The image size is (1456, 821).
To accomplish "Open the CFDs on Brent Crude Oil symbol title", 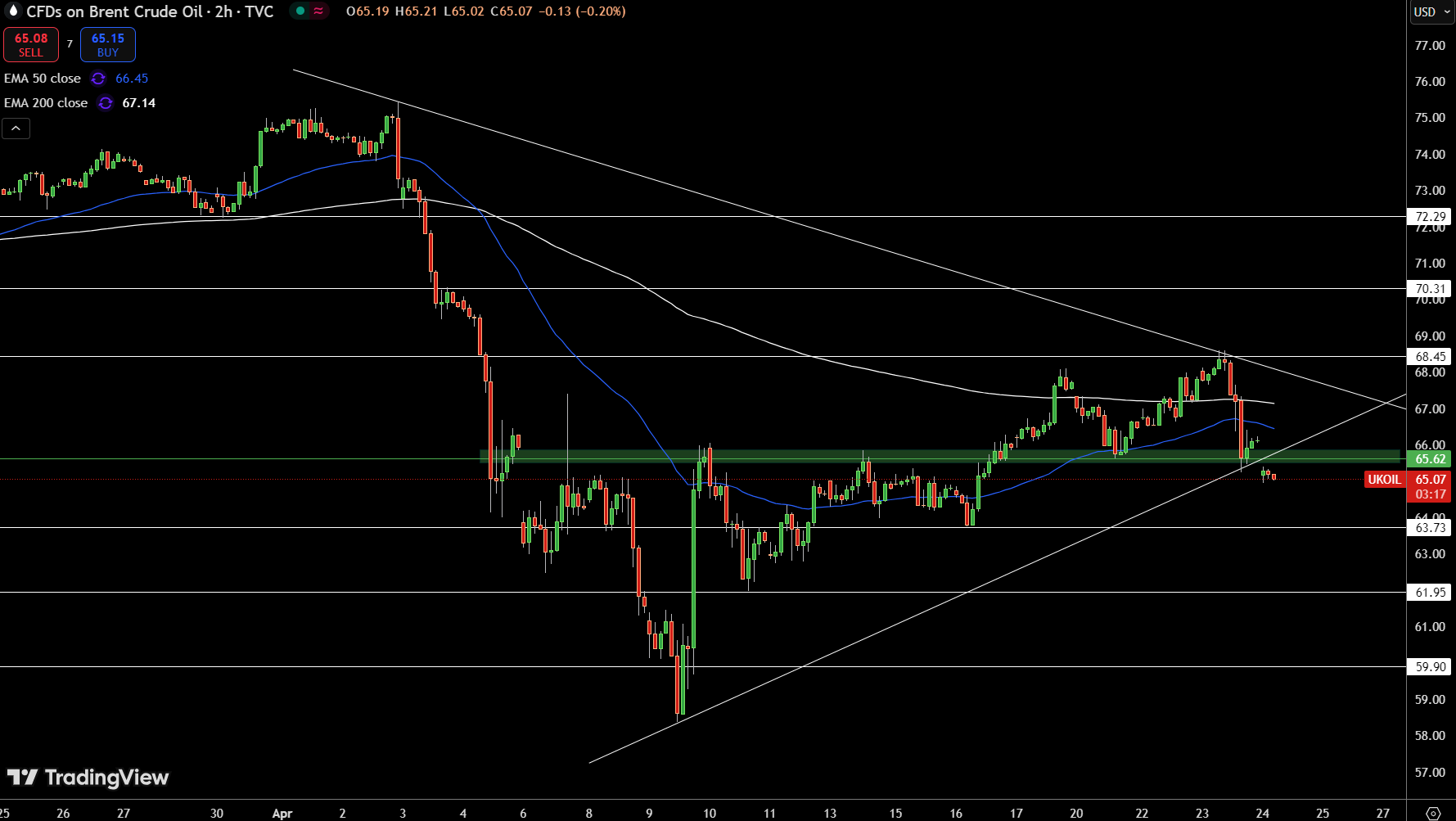I will click(x=150, y=11).
